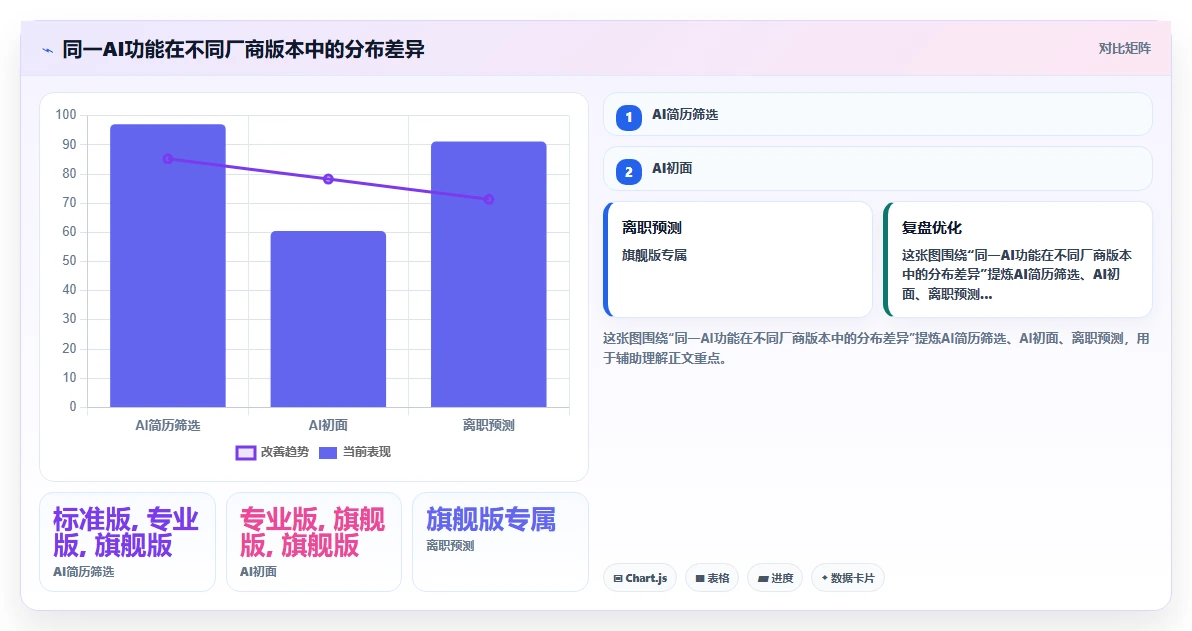1192x631 pixels.
Task: Click the lightning icon beside the card title
Action: 47,50
